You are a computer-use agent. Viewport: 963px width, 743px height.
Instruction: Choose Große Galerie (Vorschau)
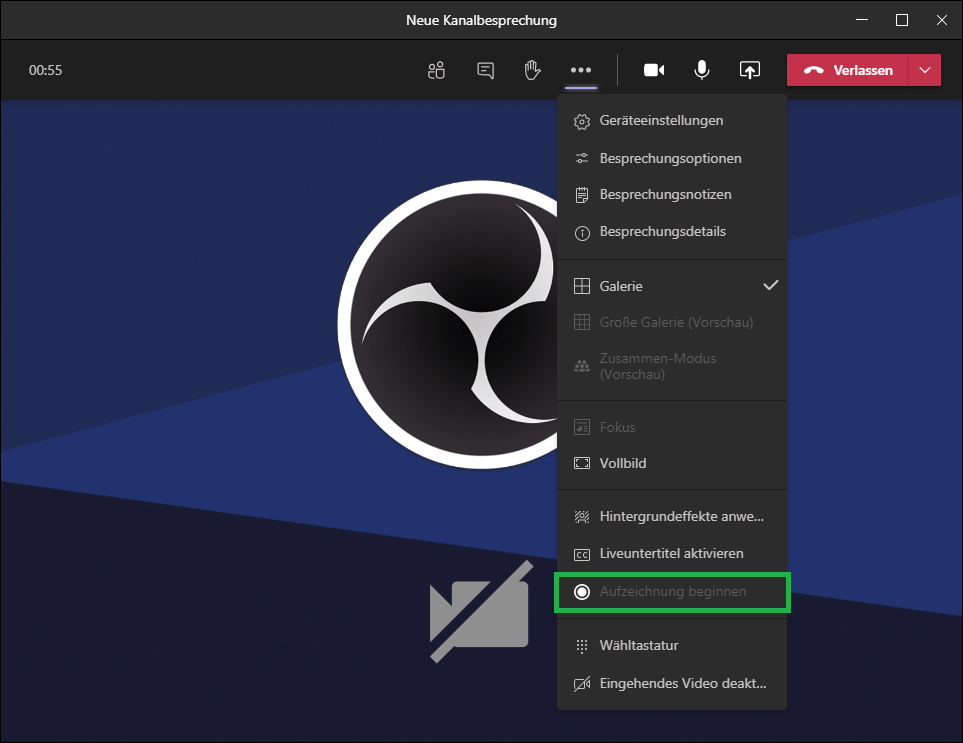point(672,322)
